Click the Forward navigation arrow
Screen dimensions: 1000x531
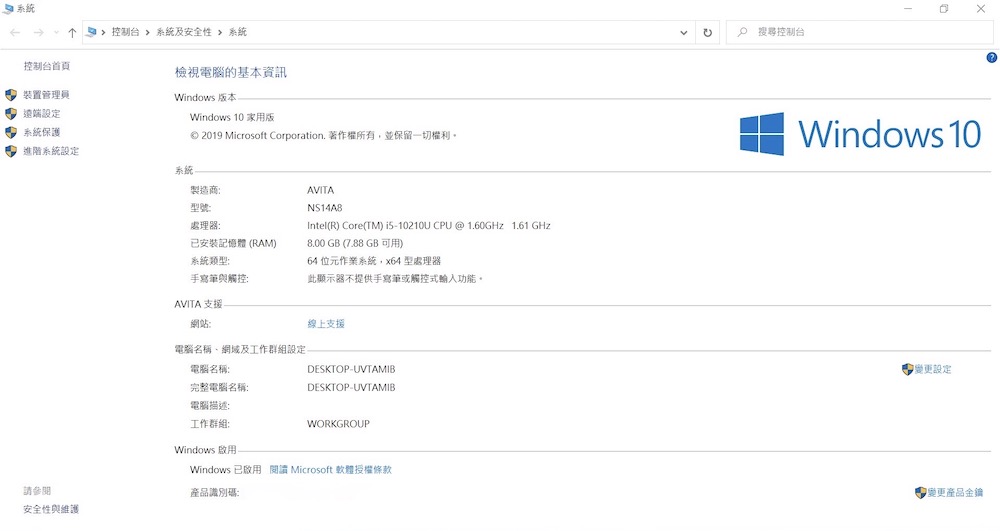click(38, 32)
